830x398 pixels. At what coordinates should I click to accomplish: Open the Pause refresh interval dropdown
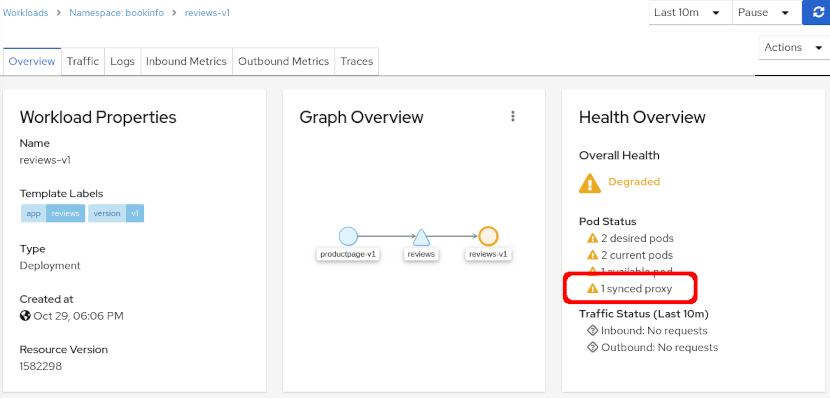click(766, 12)
